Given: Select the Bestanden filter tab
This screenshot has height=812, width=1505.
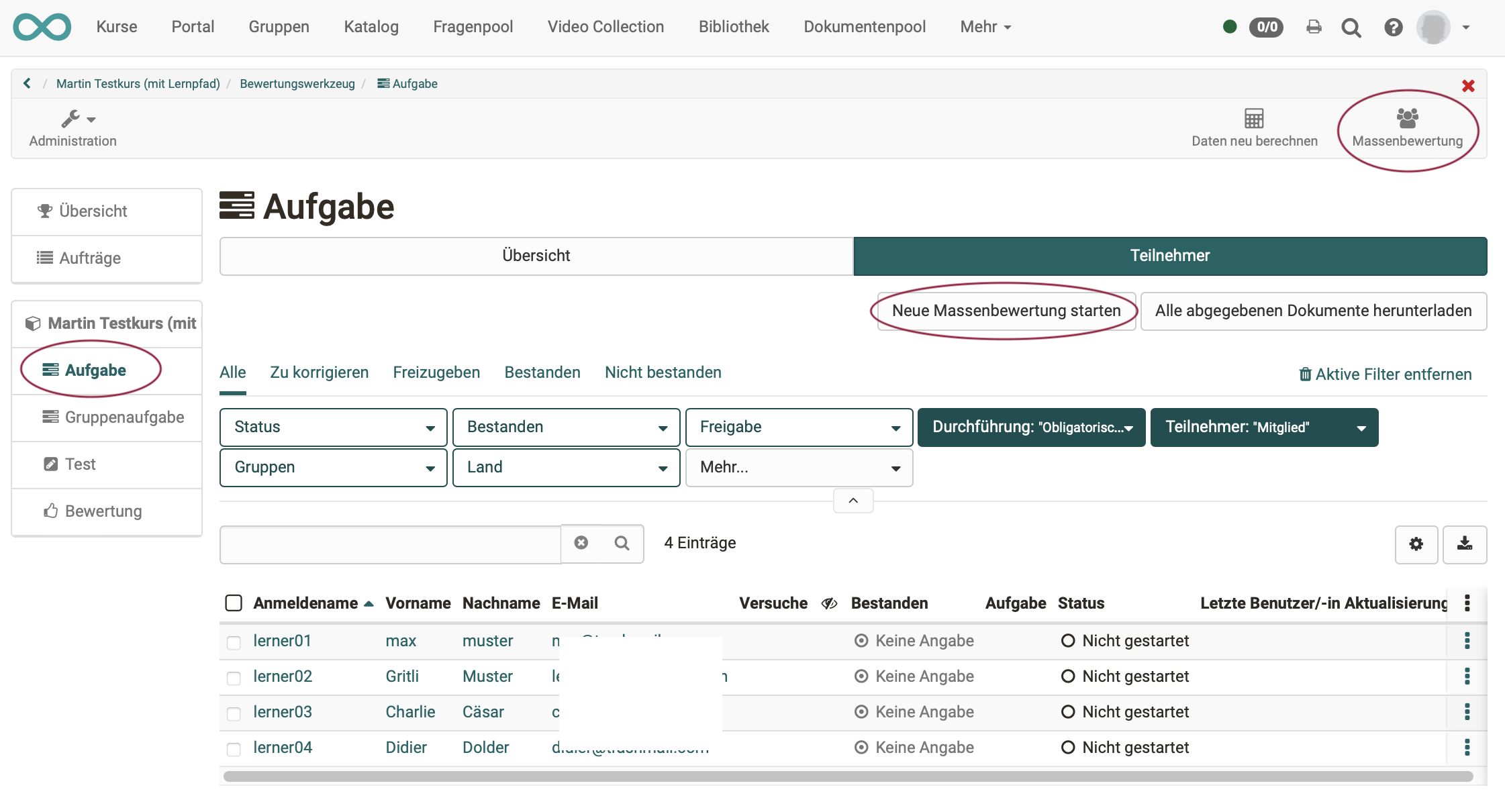Looking at the screenshot, I should [542, 372].
